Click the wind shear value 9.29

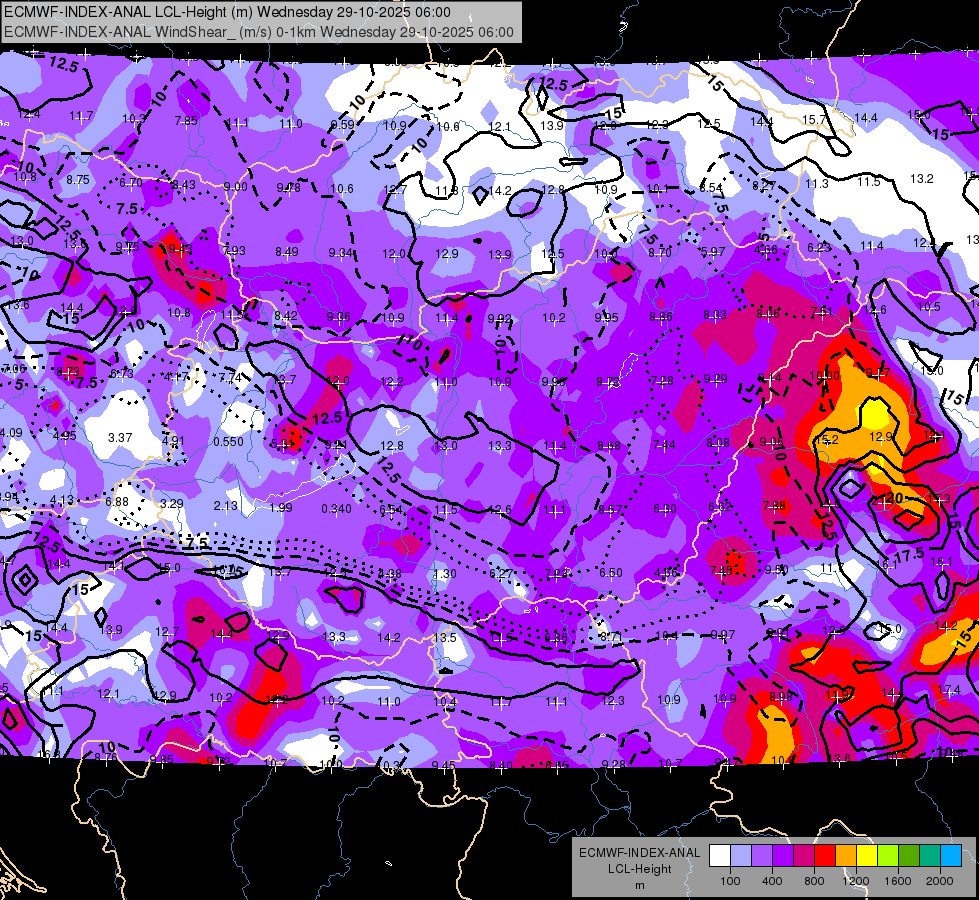[716, 378]
